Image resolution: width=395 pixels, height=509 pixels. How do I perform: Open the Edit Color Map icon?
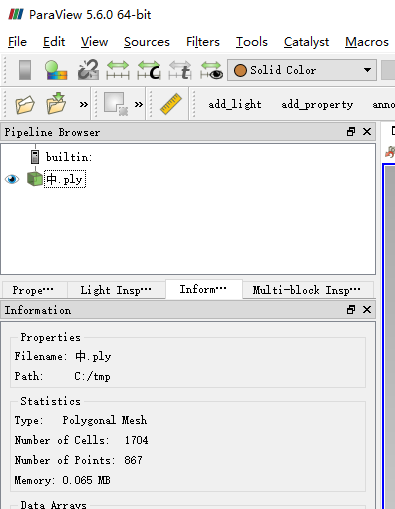56,70
